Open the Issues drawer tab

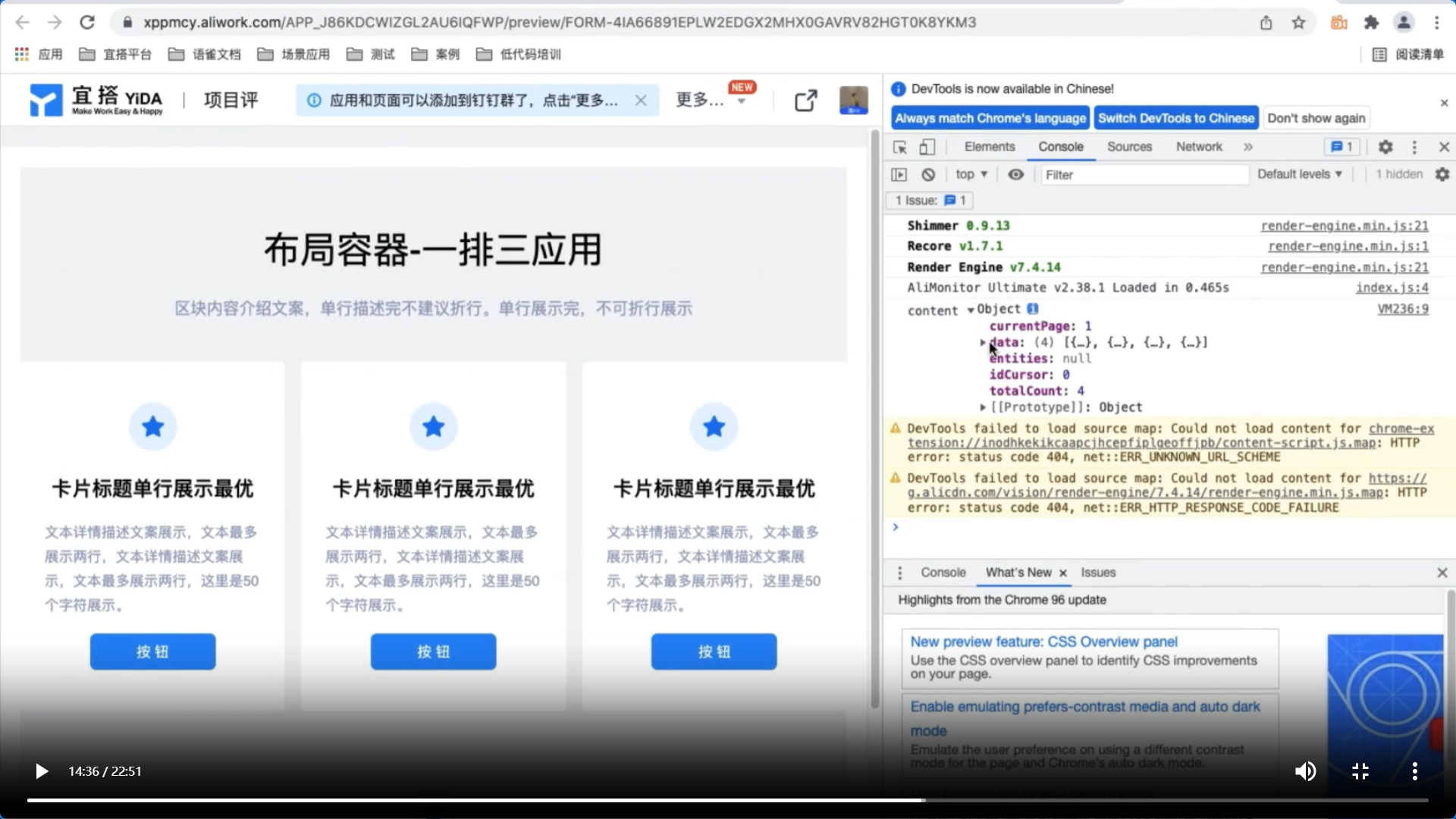1098,573
